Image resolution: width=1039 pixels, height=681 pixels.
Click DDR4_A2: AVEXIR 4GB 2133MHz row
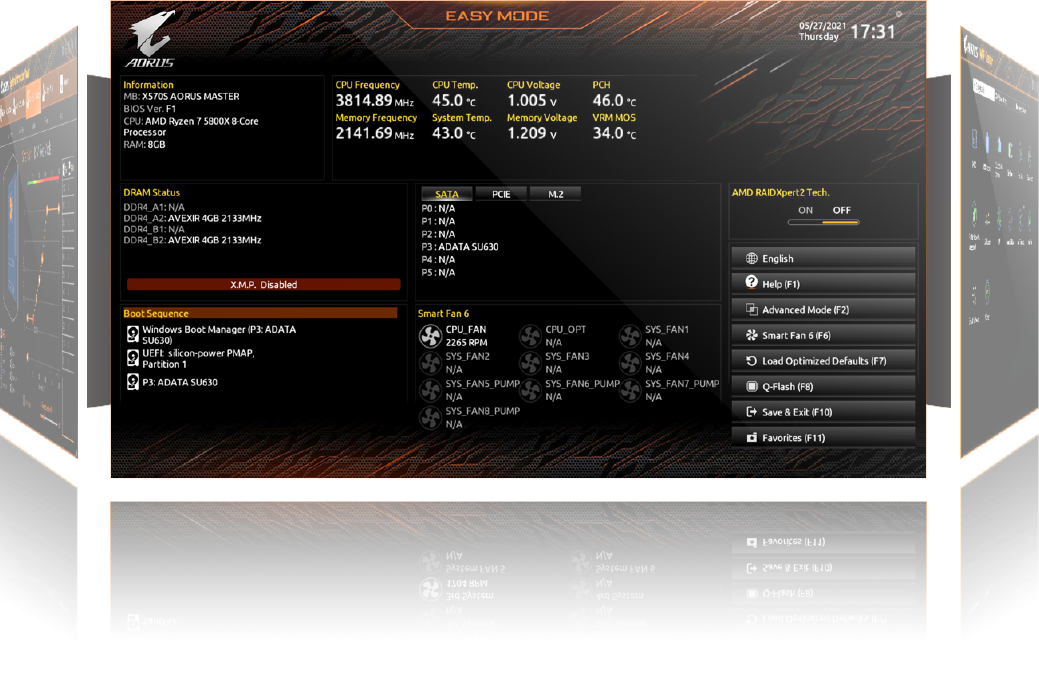pyautogui.click(x=192, y=218)
